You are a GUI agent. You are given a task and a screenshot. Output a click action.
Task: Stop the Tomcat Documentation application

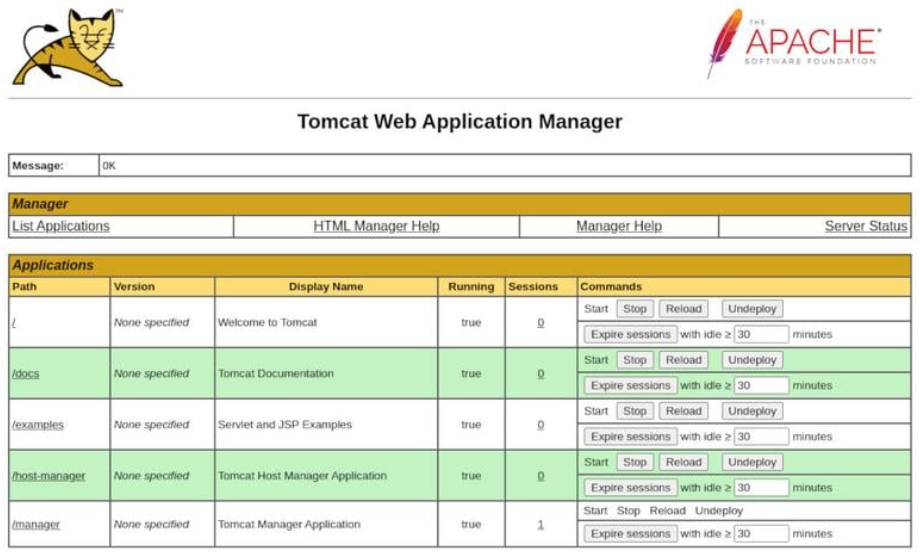point(634,360)
